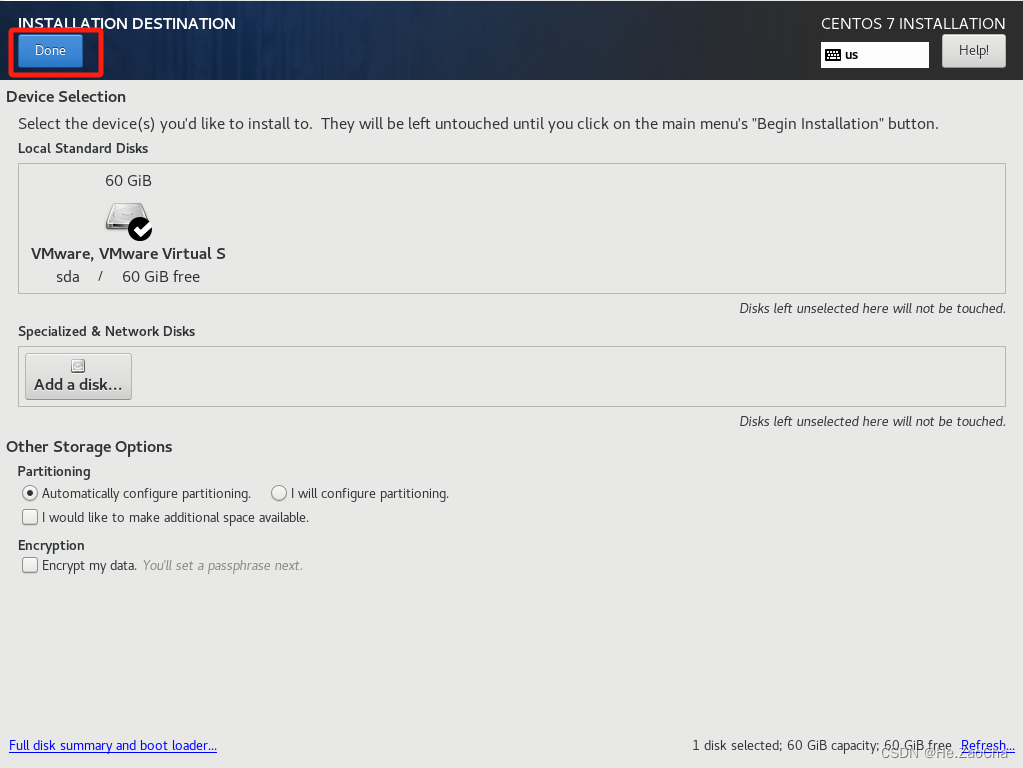Click You'll set a passphrase next hint
The height and width of the screenshot is (768, 1023).
coord(222,565)
